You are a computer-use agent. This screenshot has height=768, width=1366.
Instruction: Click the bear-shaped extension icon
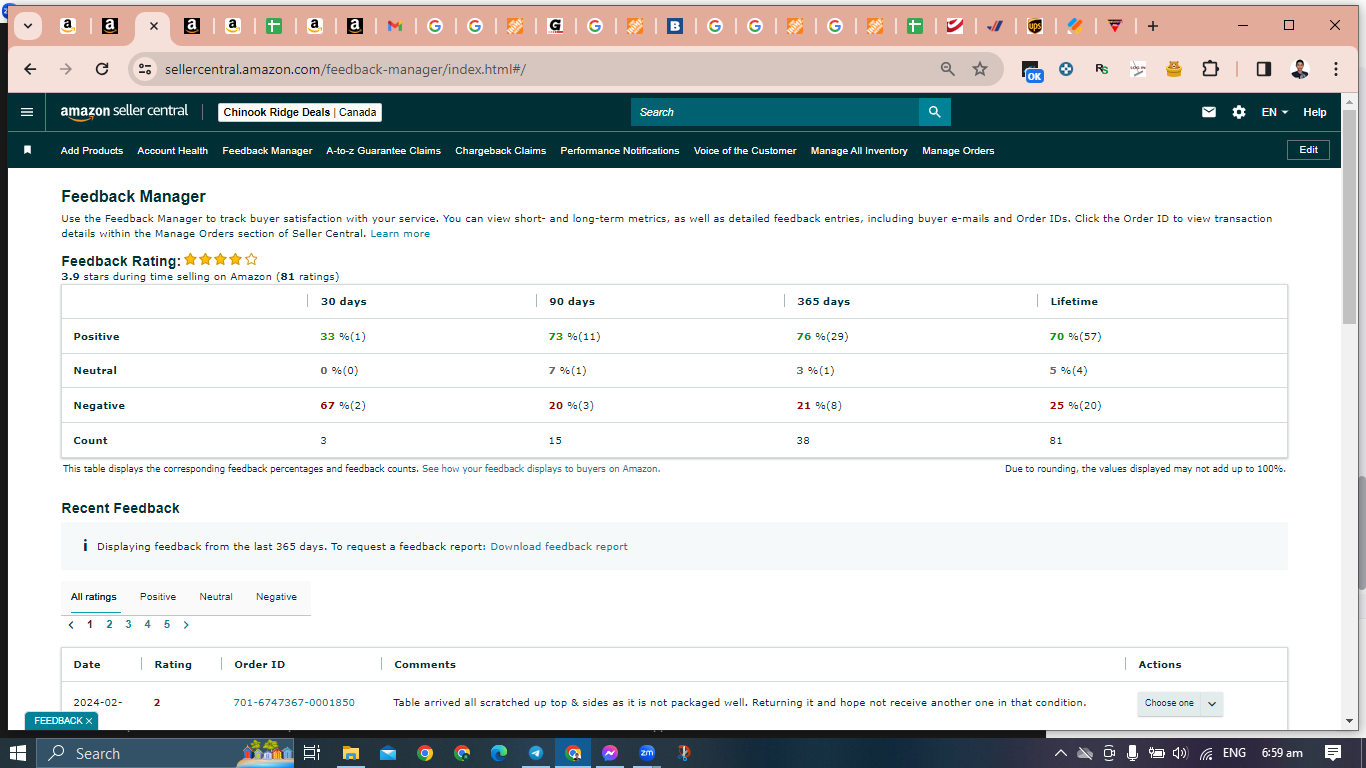(x=1174, y=69)
